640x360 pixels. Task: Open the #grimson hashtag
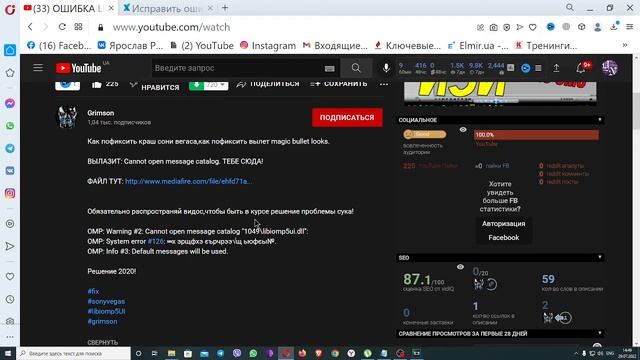click(102, 322)
